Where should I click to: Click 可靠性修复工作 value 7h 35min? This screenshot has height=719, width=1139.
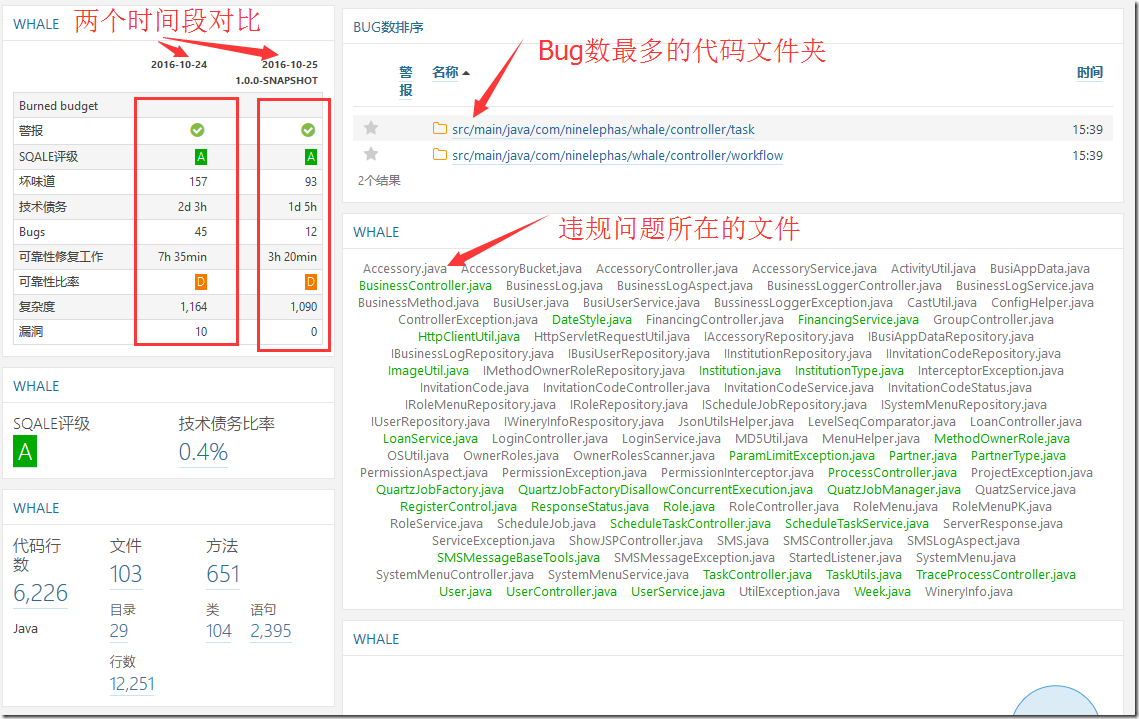(x=182, y=256)
